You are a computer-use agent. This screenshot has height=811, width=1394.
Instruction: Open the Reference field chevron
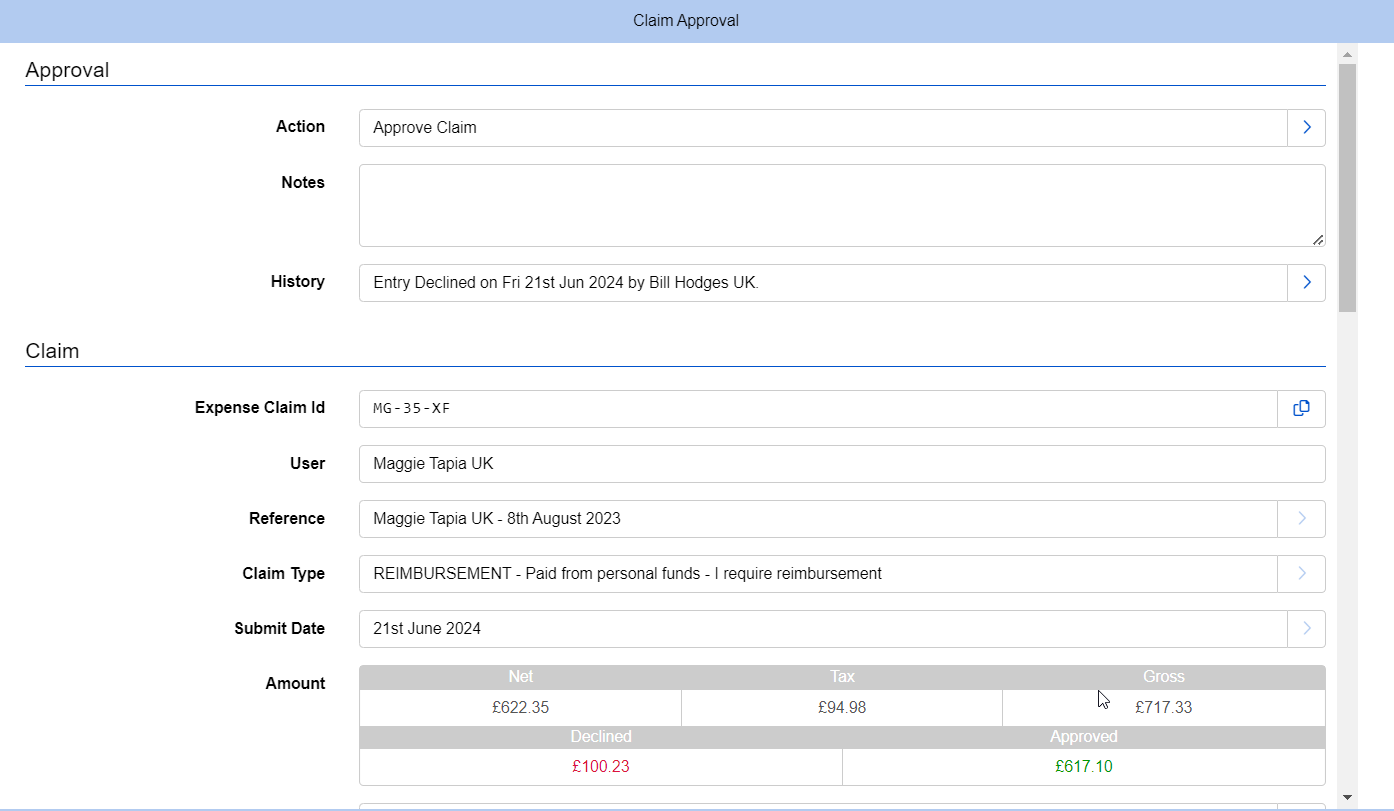[x=1301, y=518]
